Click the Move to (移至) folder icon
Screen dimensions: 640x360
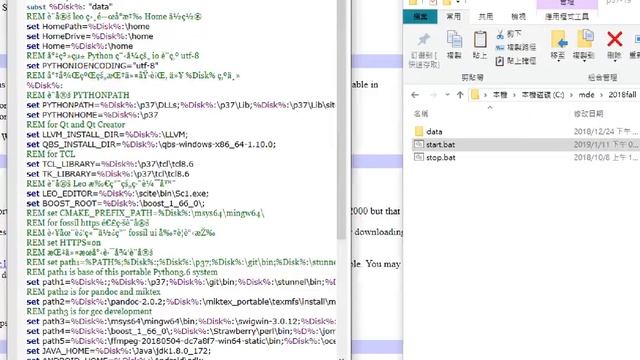(558, 40)
